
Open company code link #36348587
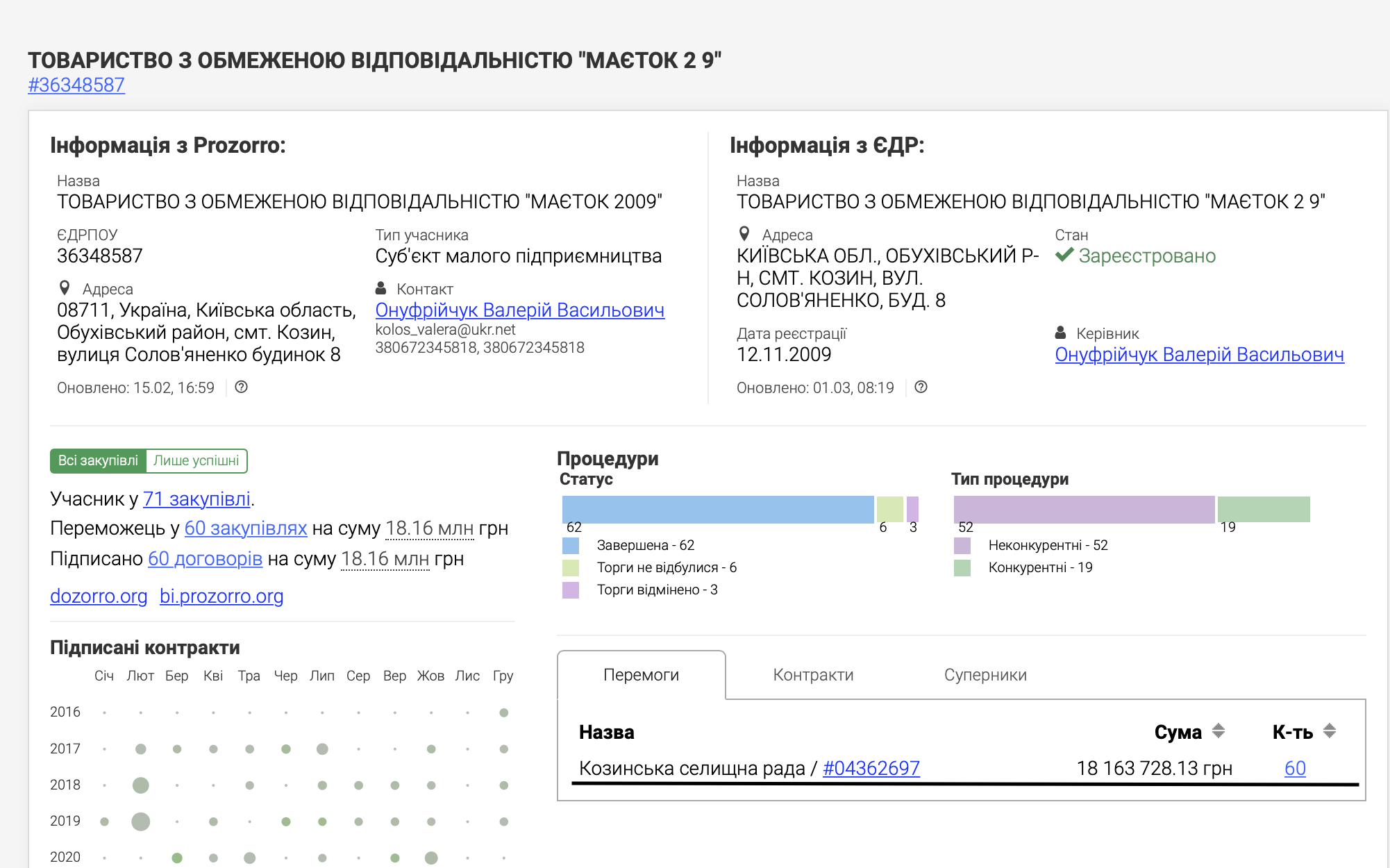tap(76, 85)
